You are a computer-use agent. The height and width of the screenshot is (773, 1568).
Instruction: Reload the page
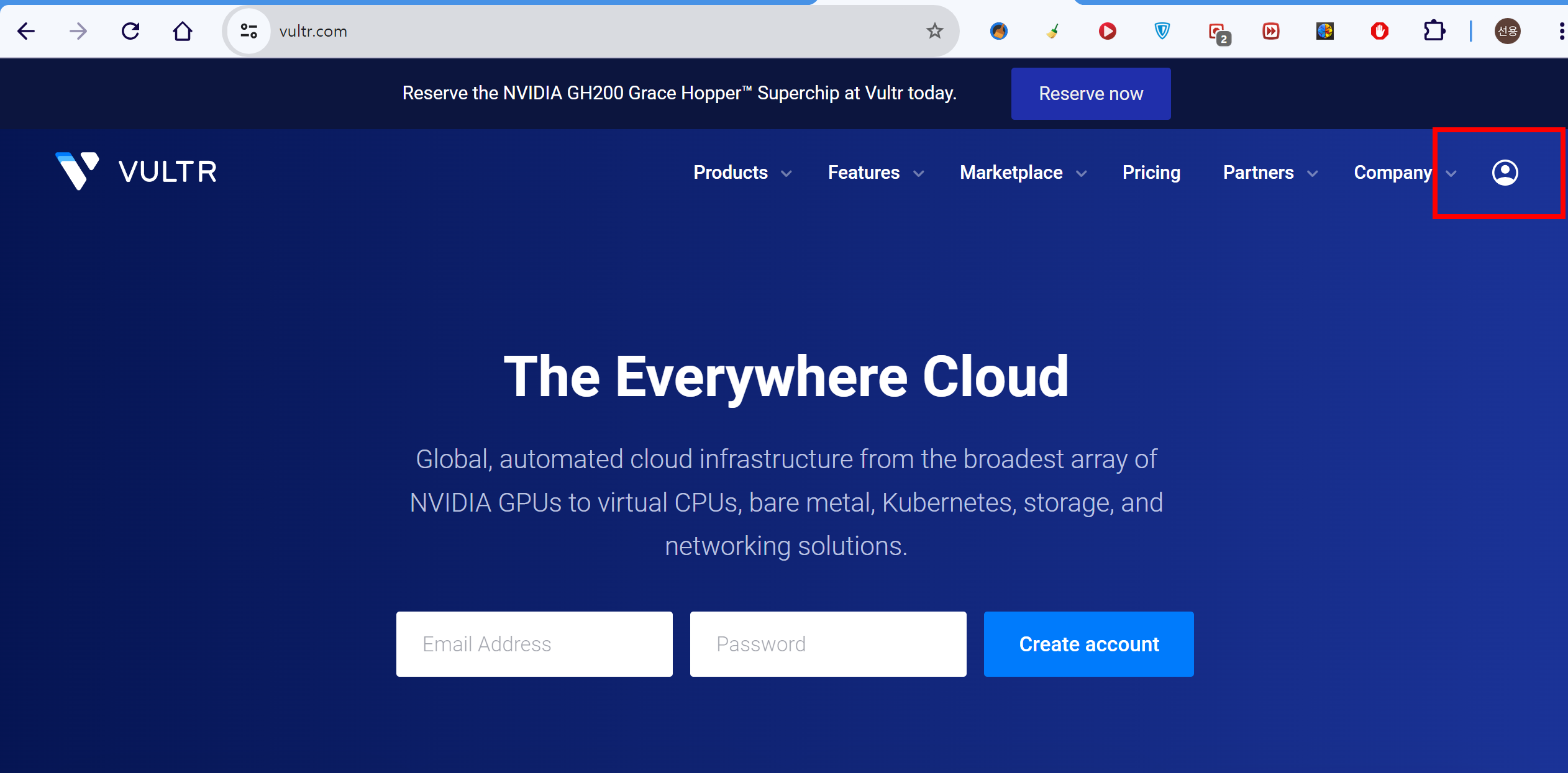130,31
